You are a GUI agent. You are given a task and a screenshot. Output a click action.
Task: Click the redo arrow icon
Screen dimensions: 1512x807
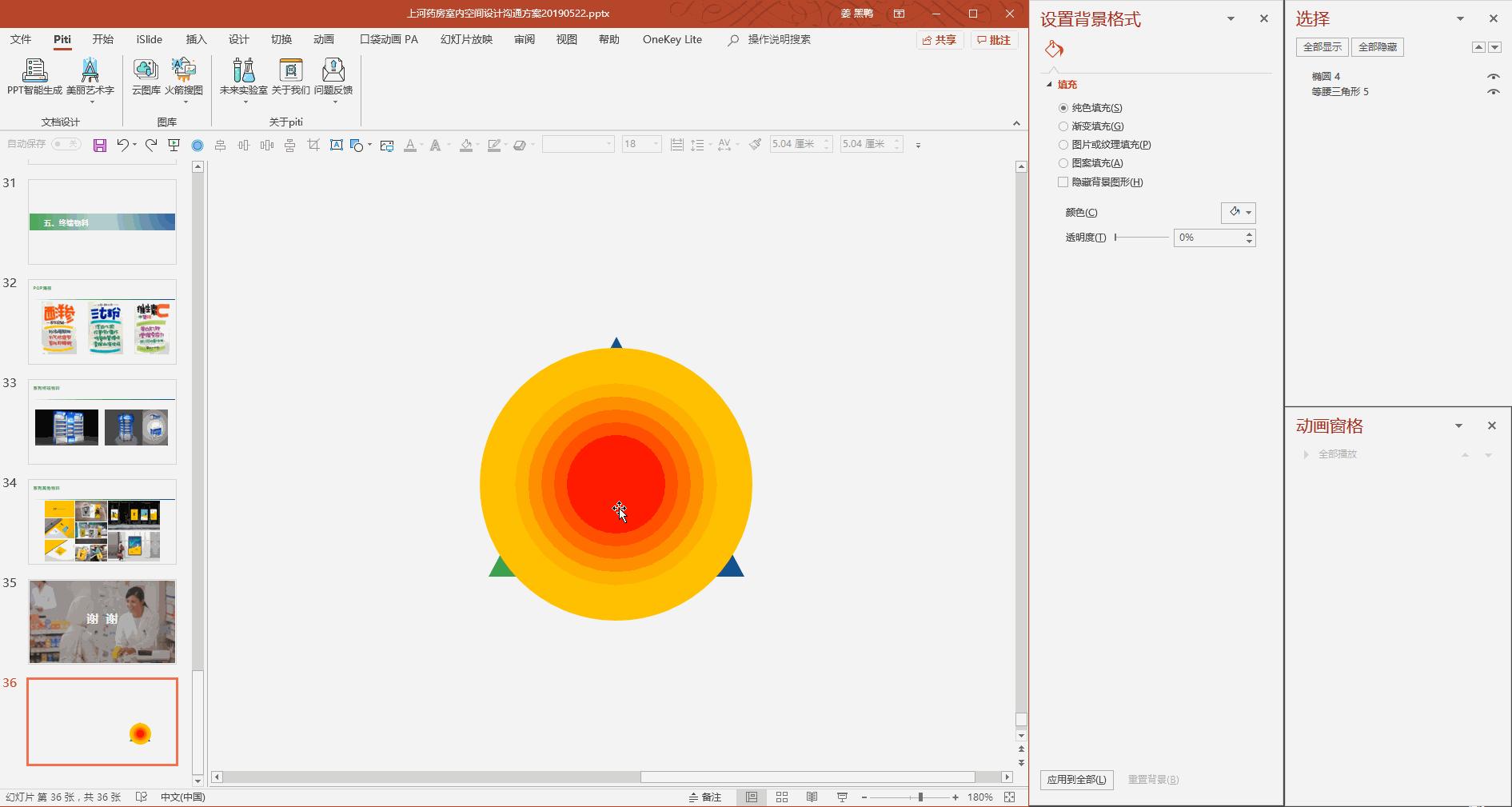pos(151,145)
